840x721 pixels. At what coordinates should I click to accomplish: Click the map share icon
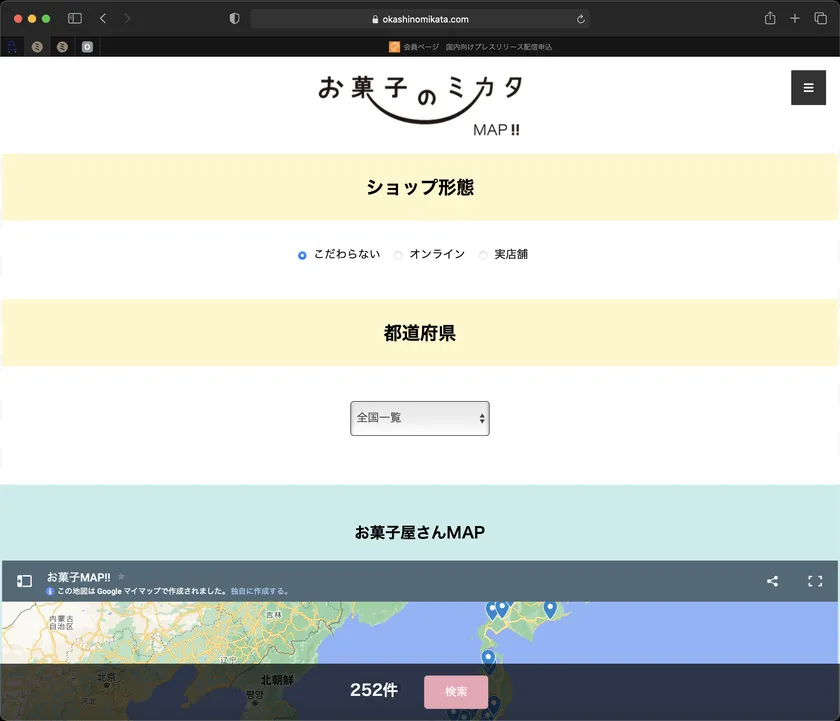772,581
